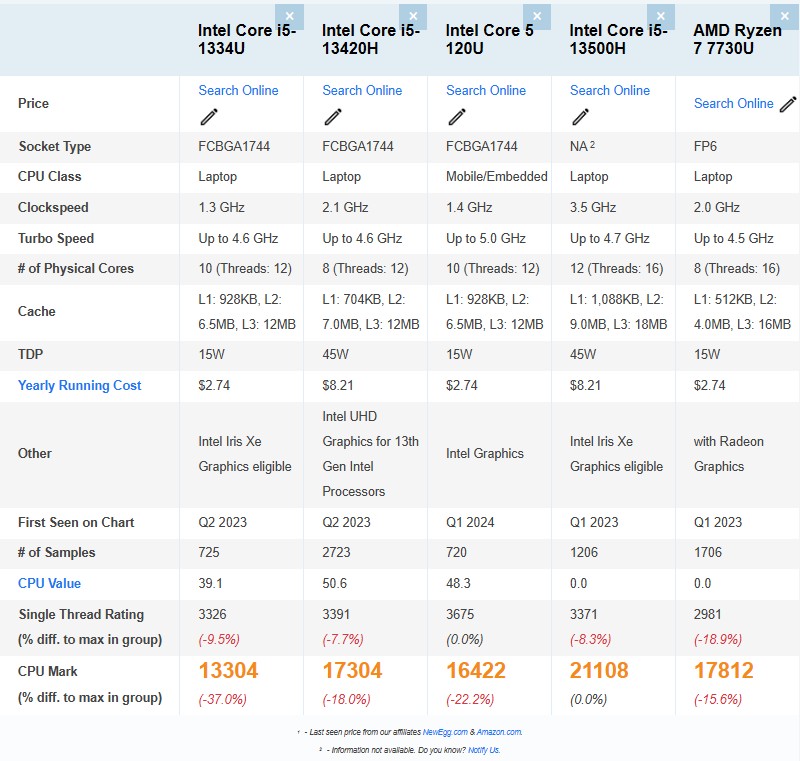This screenshot has width=800, height=761.
Task: Search Online price for Ryzen 7 7730U
Action: (x=733, y=103)
